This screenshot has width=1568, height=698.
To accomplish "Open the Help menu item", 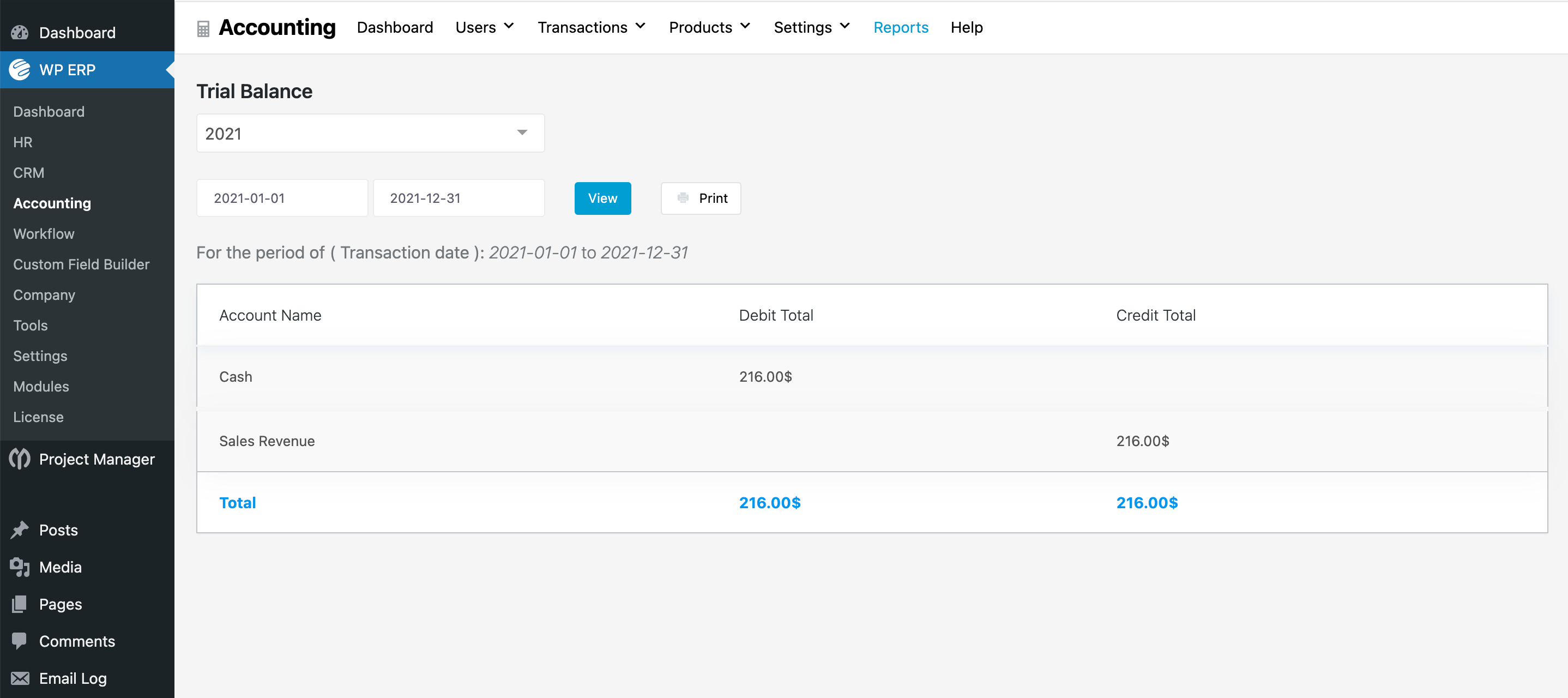I will tap(966, 27).
